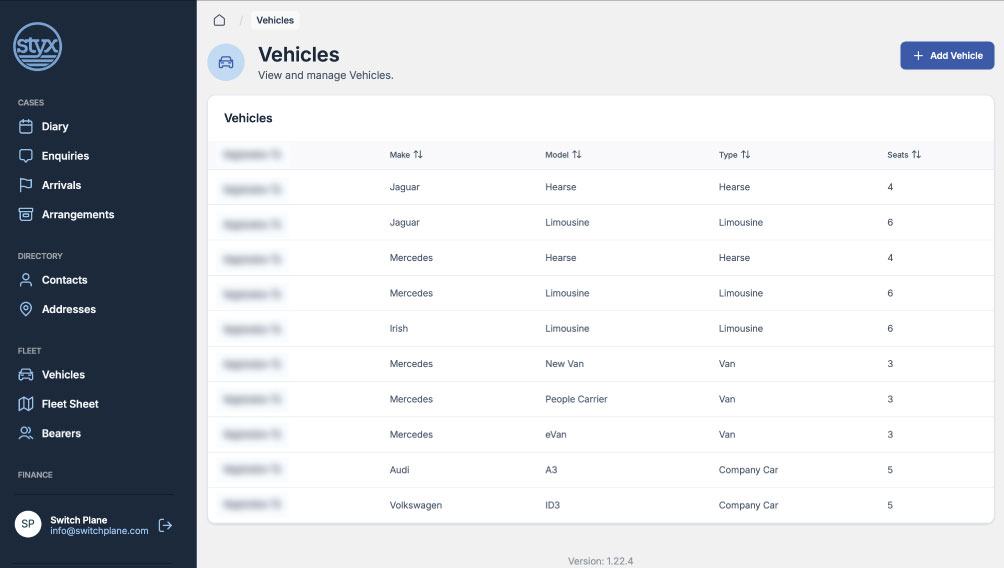The width and height of the screenshot is (1004, 568).
Task: Click the home icon in breadcrumb
Action: pos(219,20)
